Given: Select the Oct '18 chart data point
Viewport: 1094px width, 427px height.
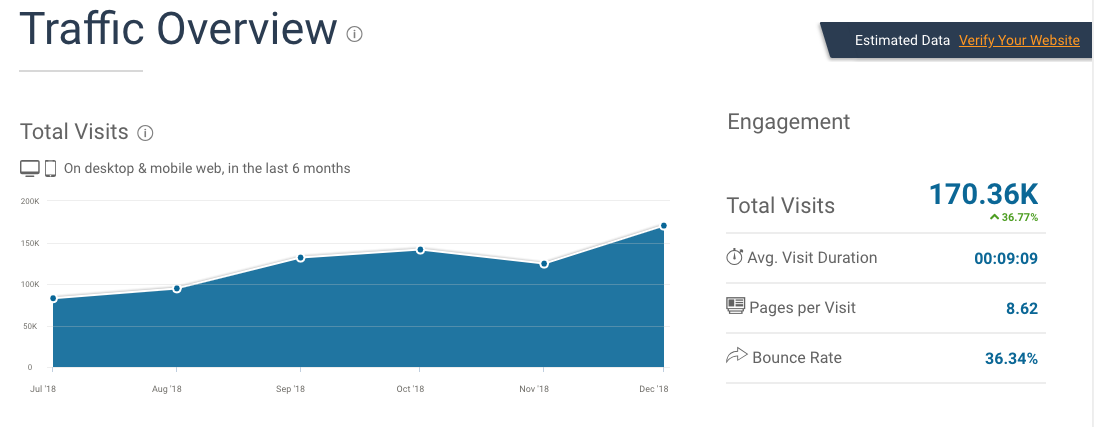Looking at the screenshot, I should coord(420,249).
